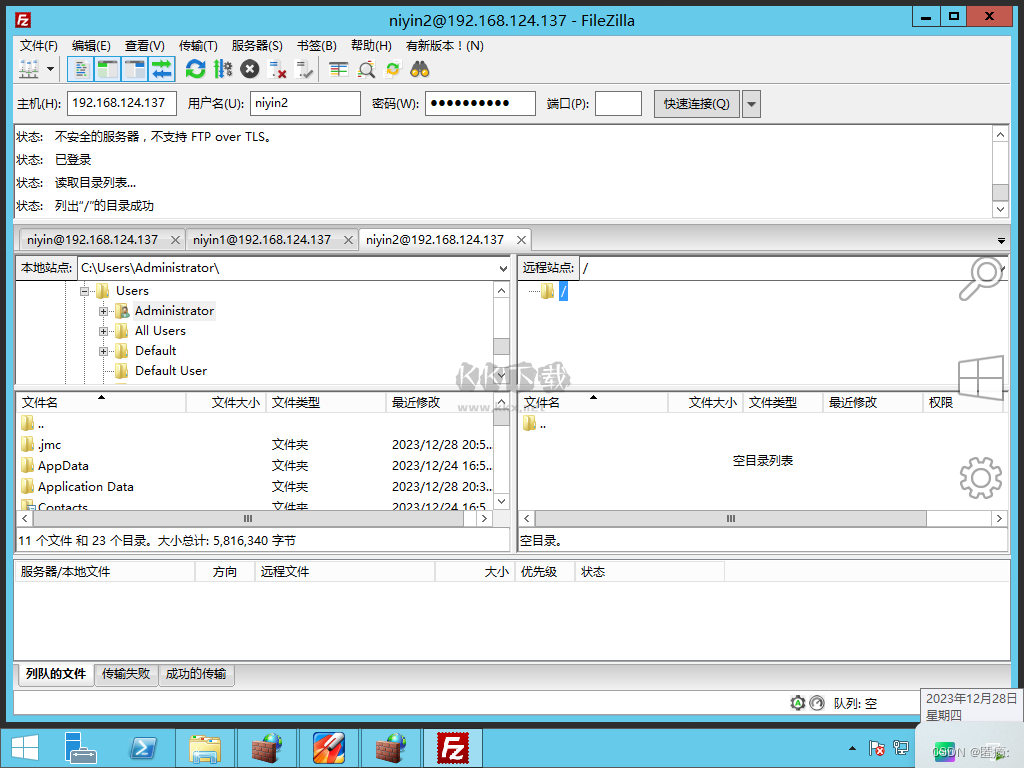Toggle synchronized browsing icon

click(x=392, y=69)
